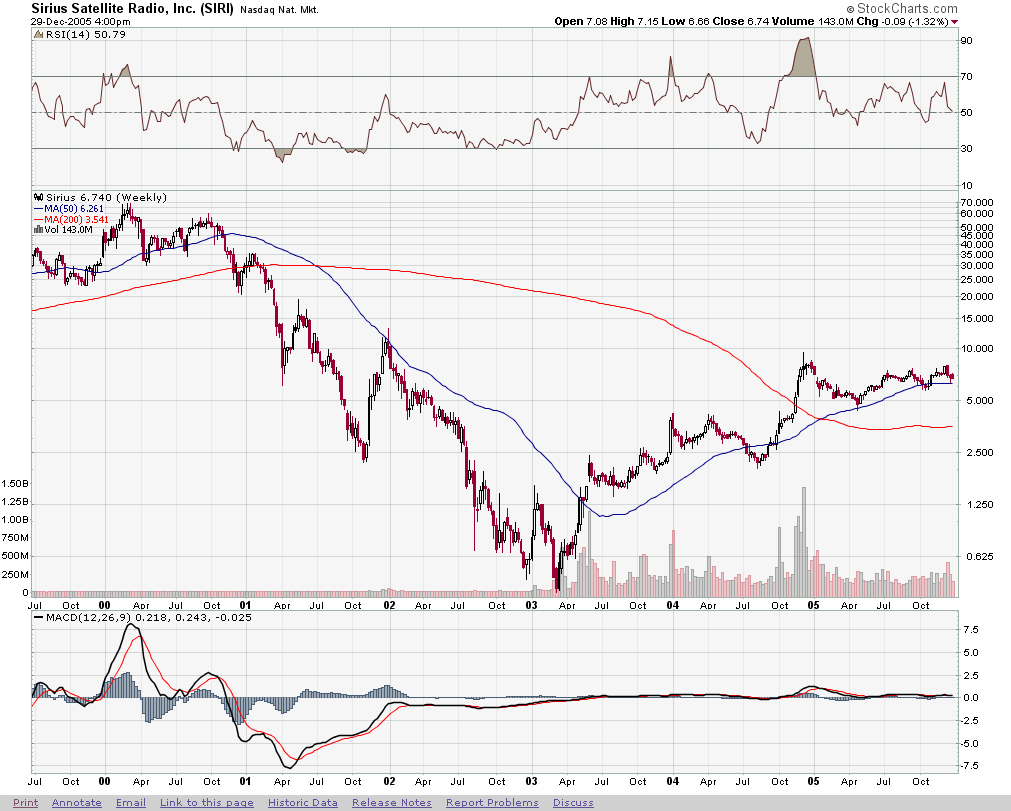Screen dimensions: 1011x811
Task: Click the 250M volume axis label
Action: click(15, 574)
